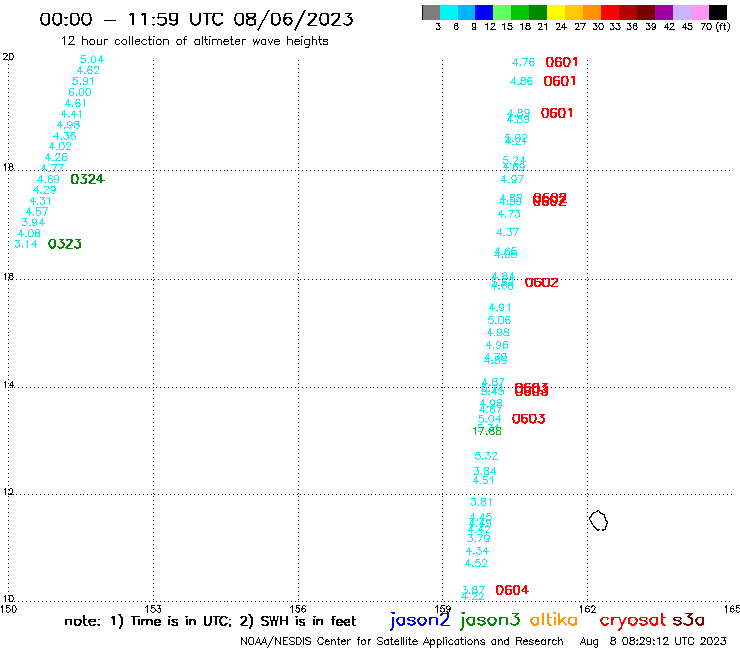740x650 pixels.
Task: Click the timestamp 'Aug 8 08:29:12 UTC 2023'
Action: [x=653, y=642]
